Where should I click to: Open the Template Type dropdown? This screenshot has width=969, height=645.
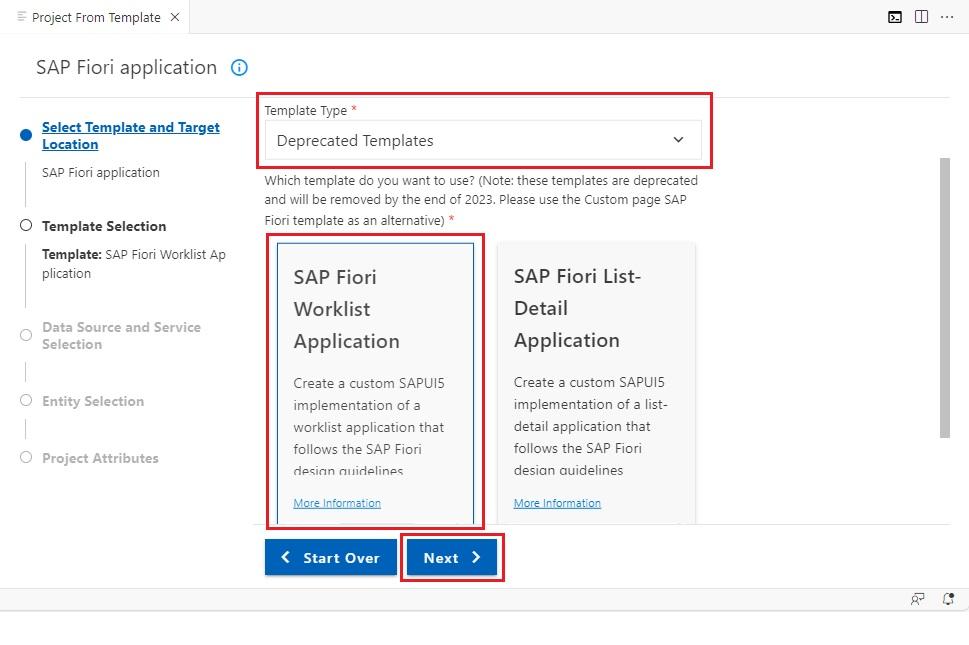[x=483, y=140]
